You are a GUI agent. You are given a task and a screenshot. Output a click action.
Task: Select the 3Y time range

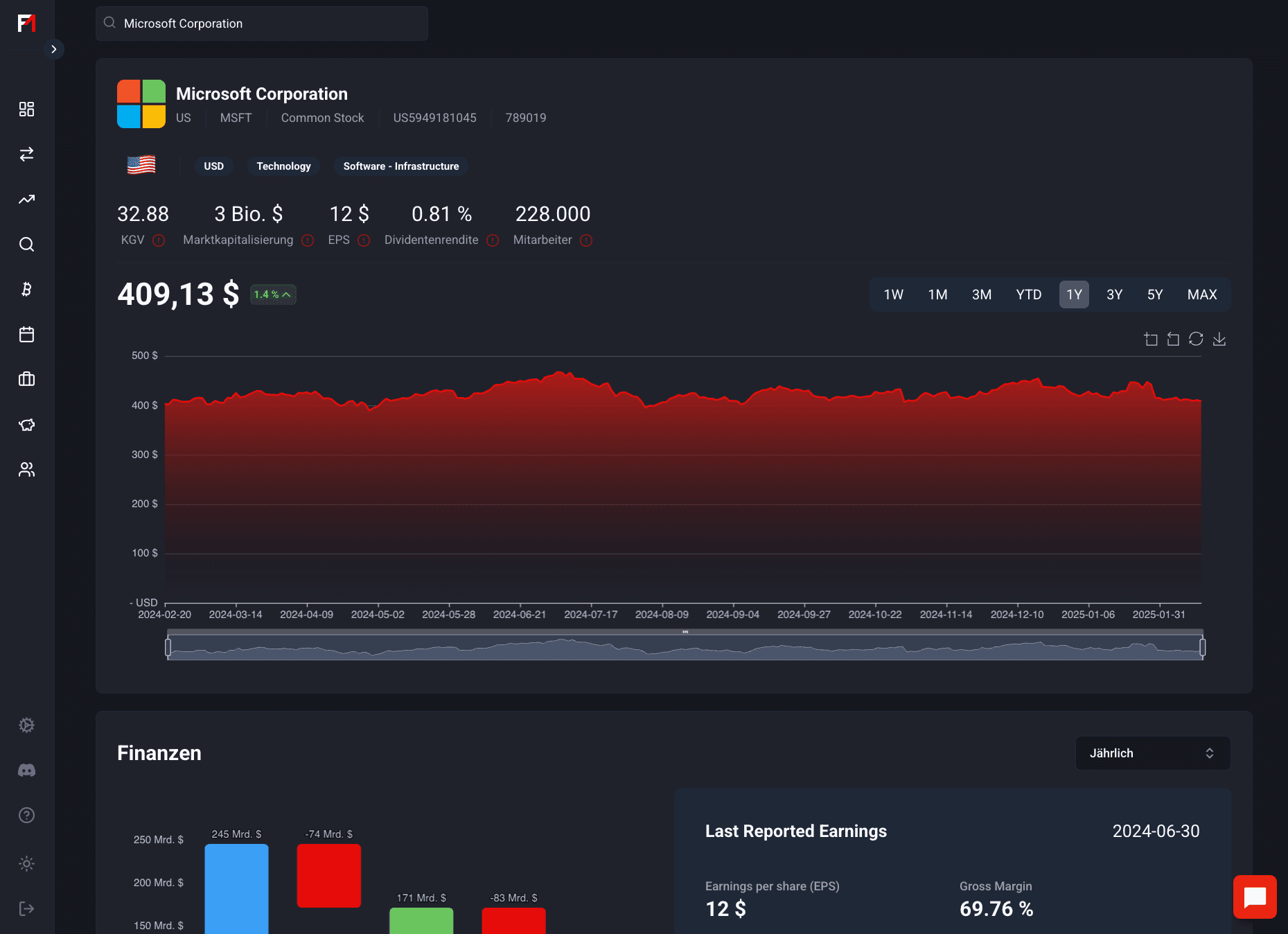tap(1115, 294)
